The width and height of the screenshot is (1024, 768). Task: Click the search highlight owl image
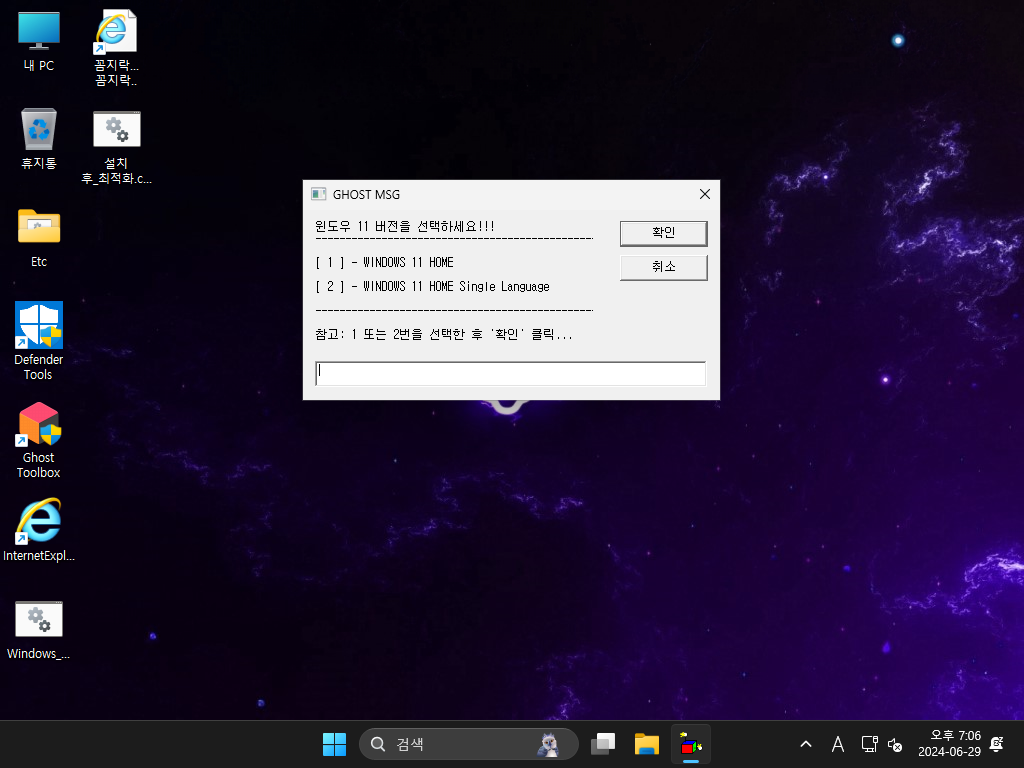549,744
